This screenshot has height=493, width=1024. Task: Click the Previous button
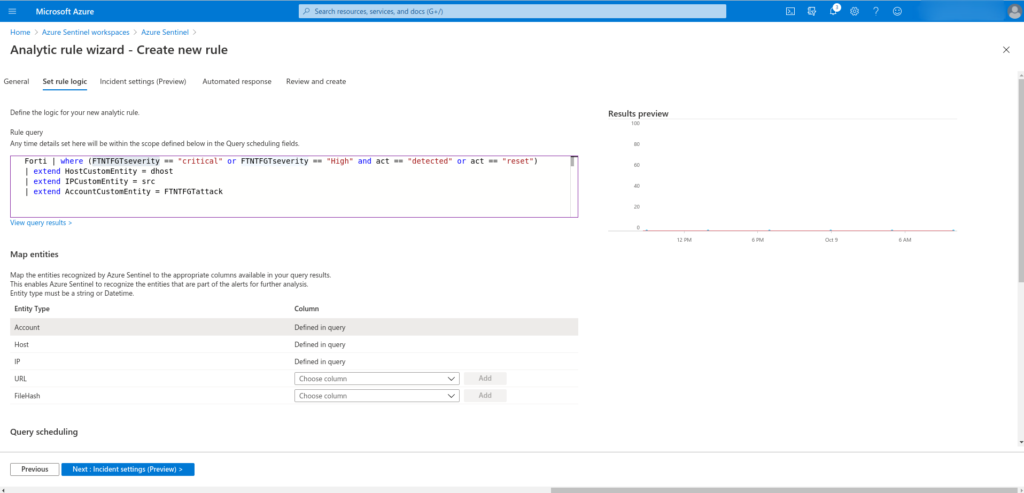[x=35, y=469]
